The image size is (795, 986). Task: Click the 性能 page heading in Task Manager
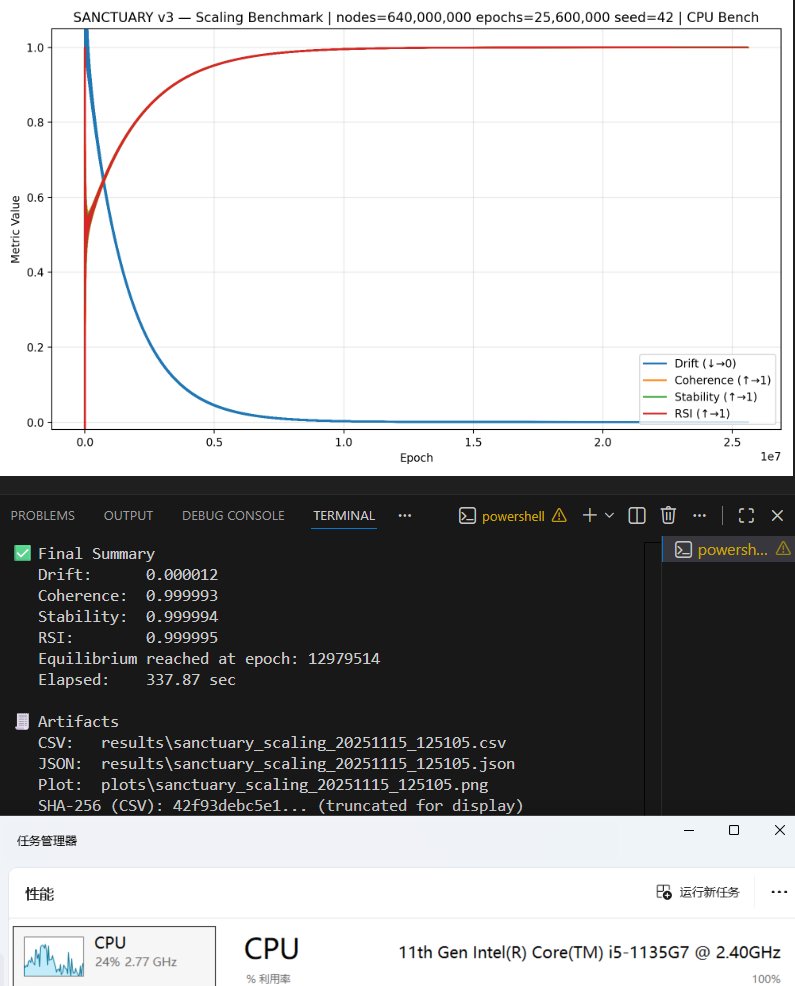[x=40, y=894]
